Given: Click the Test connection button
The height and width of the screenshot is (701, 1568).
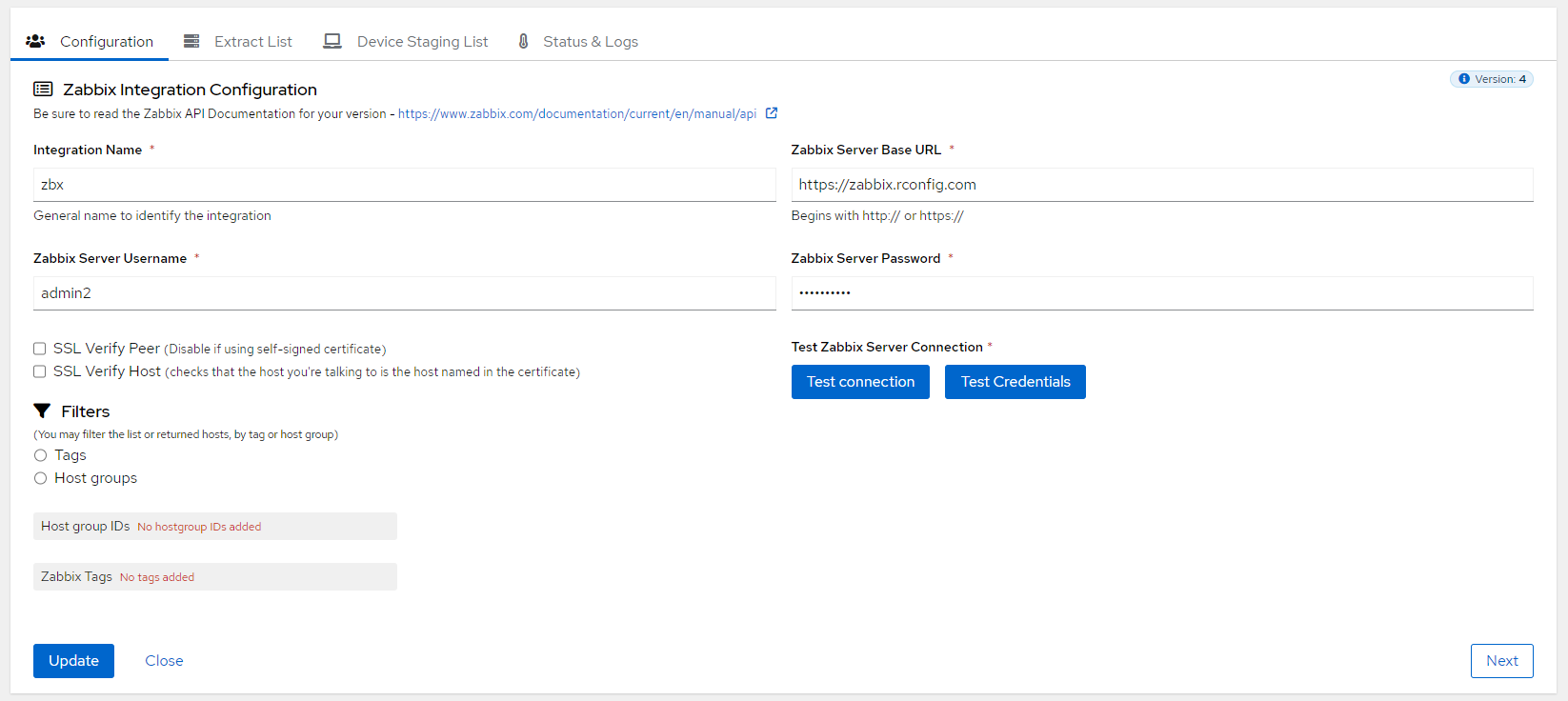Looking at the screenshot, I should (860, 382).
